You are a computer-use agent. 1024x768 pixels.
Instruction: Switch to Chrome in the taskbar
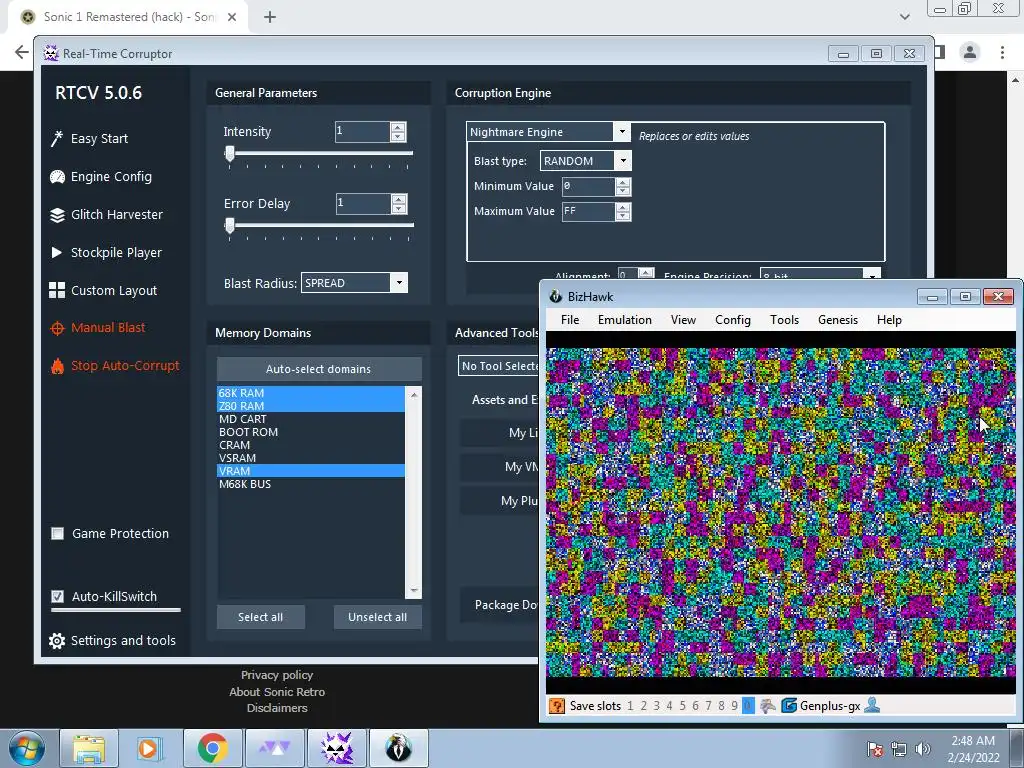[212, 748]
